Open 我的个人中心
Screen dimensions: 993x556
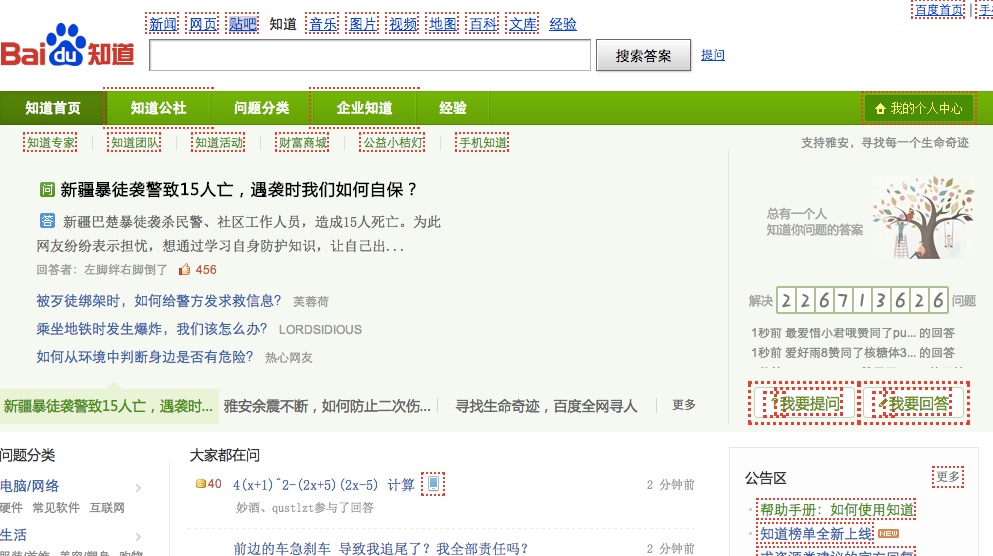(x=919, y=108)
